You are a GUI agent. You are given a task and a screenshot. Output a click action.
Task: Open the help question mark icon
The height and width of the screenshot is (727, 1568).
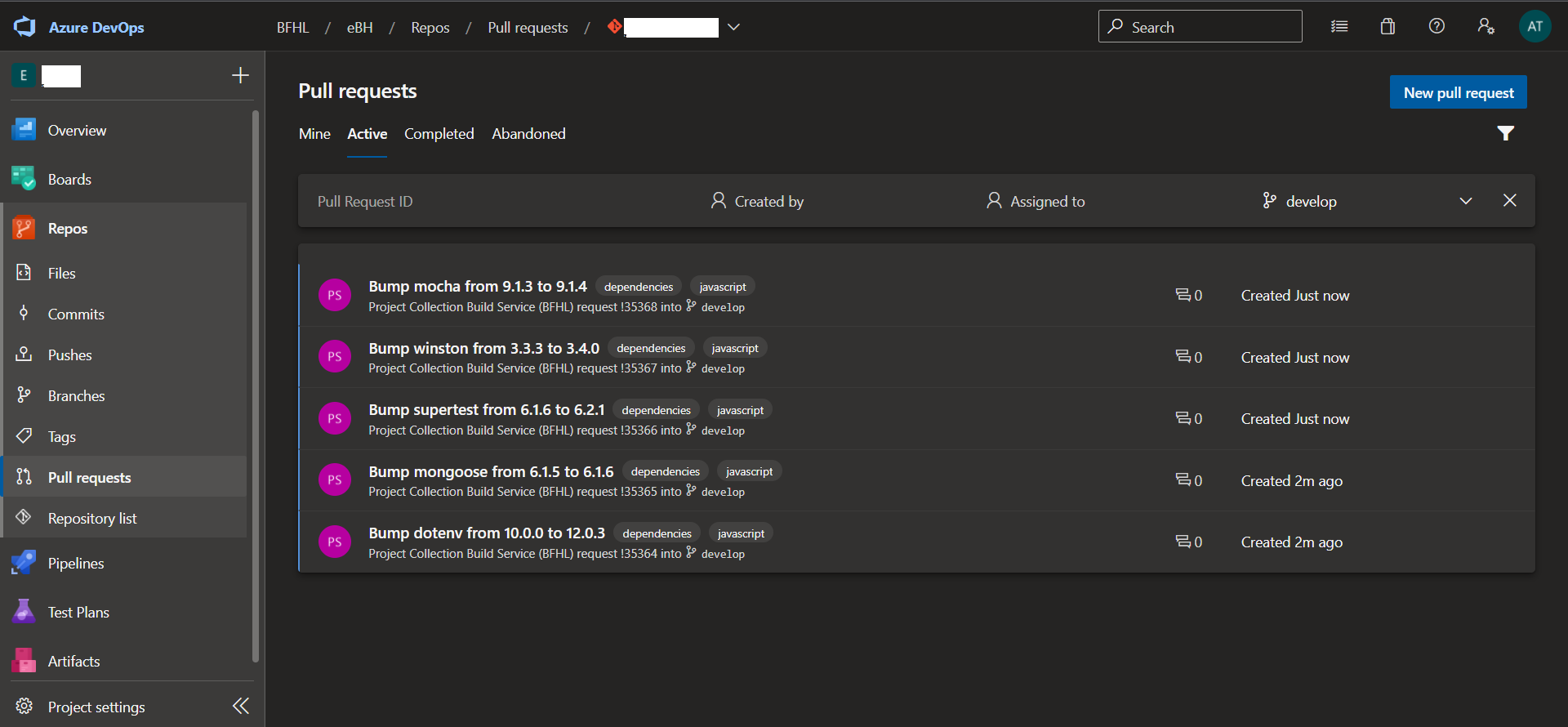(1437, 27)
